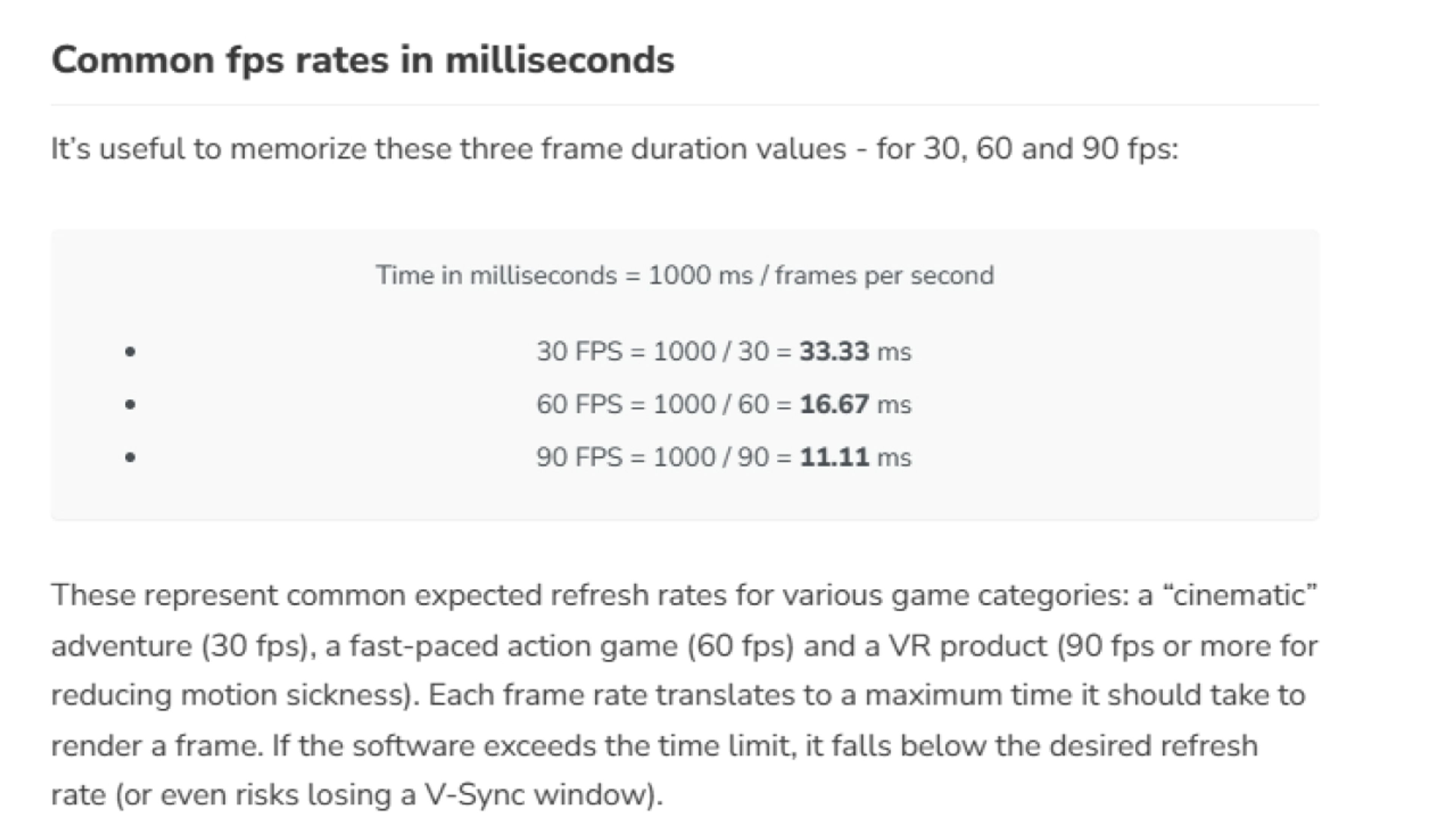Image resolution: width=1456 pixels, height=819 pixels.
Task: Click the sentence starting 'It's useful to memorize'
Action: (614, 149)
